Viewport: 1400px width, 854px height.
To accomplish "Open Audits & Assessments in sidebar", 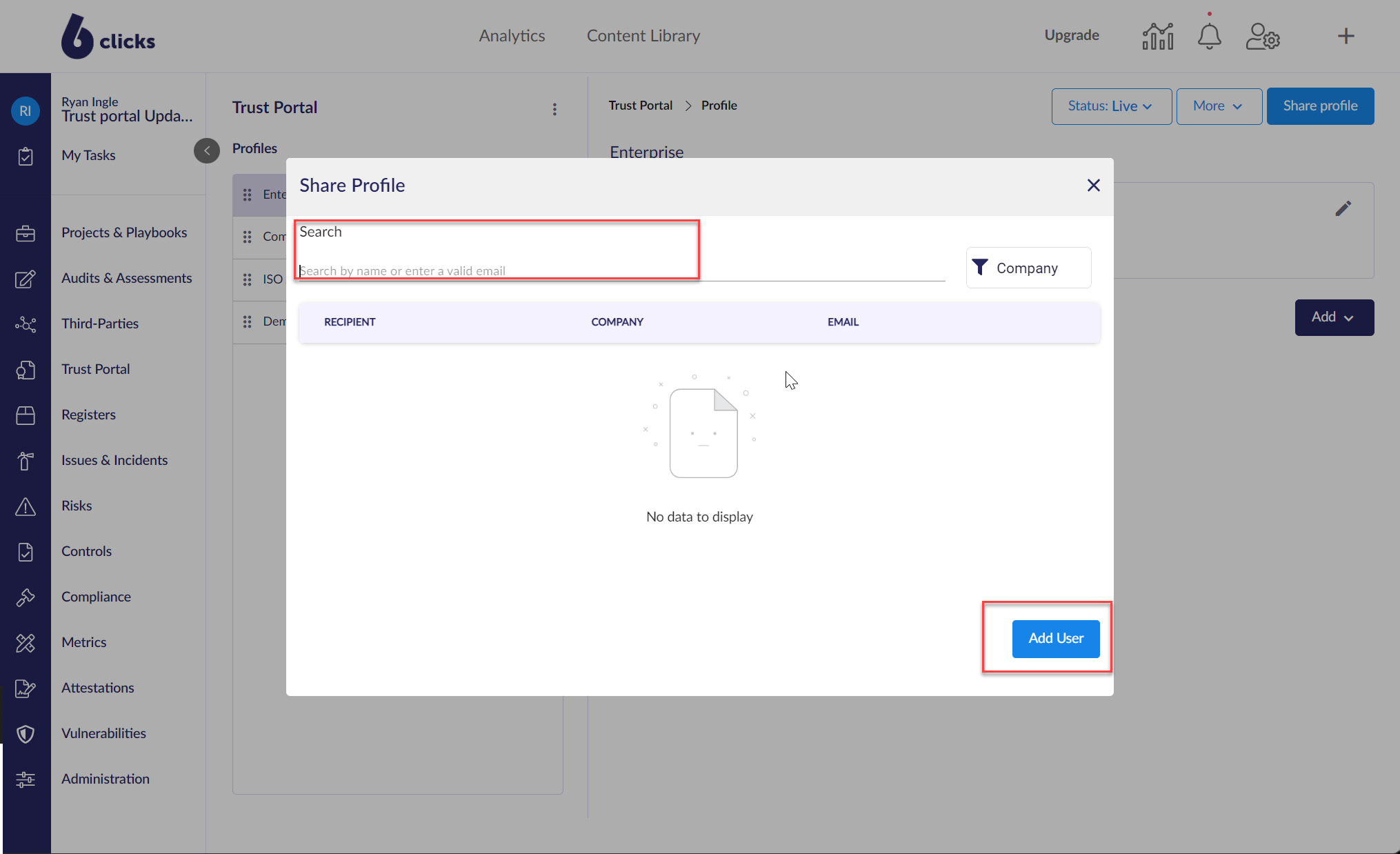I will point(126,278).
